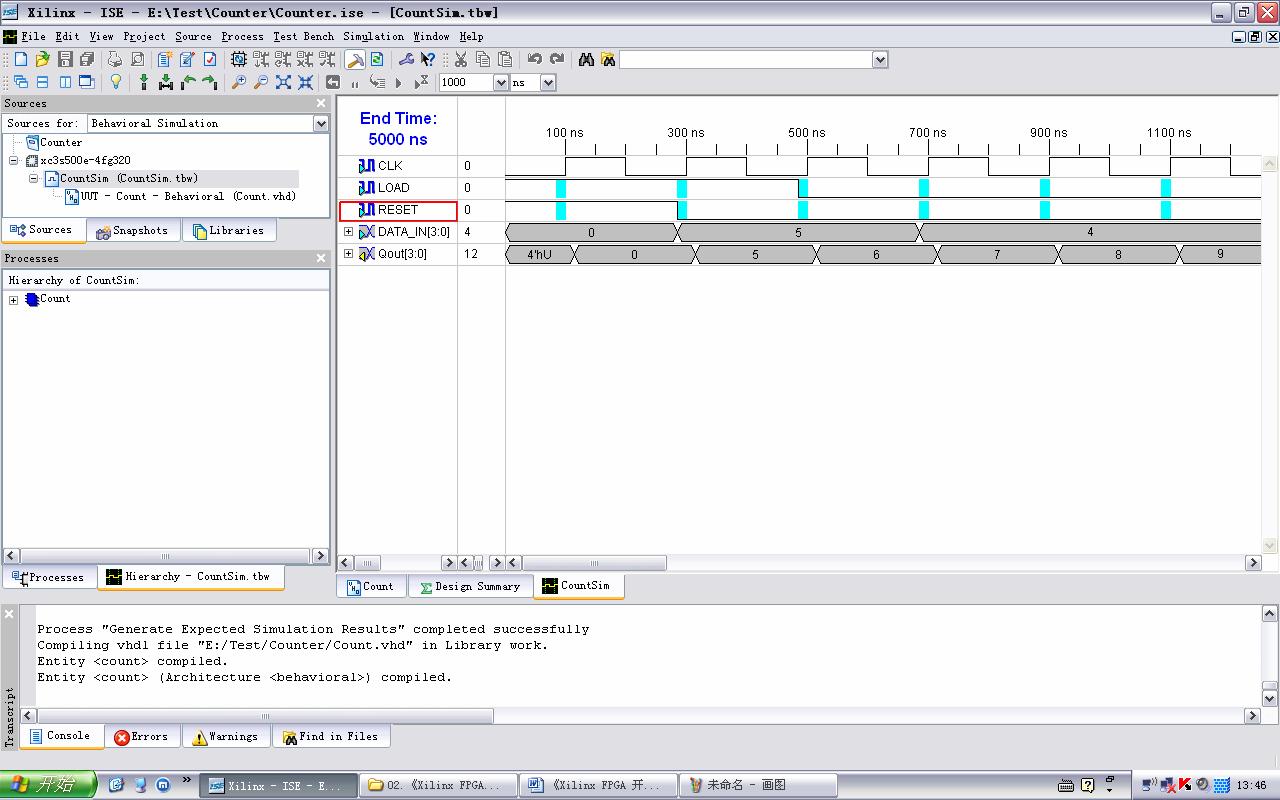Show the Errors tab in transcript

coord(141,737)
